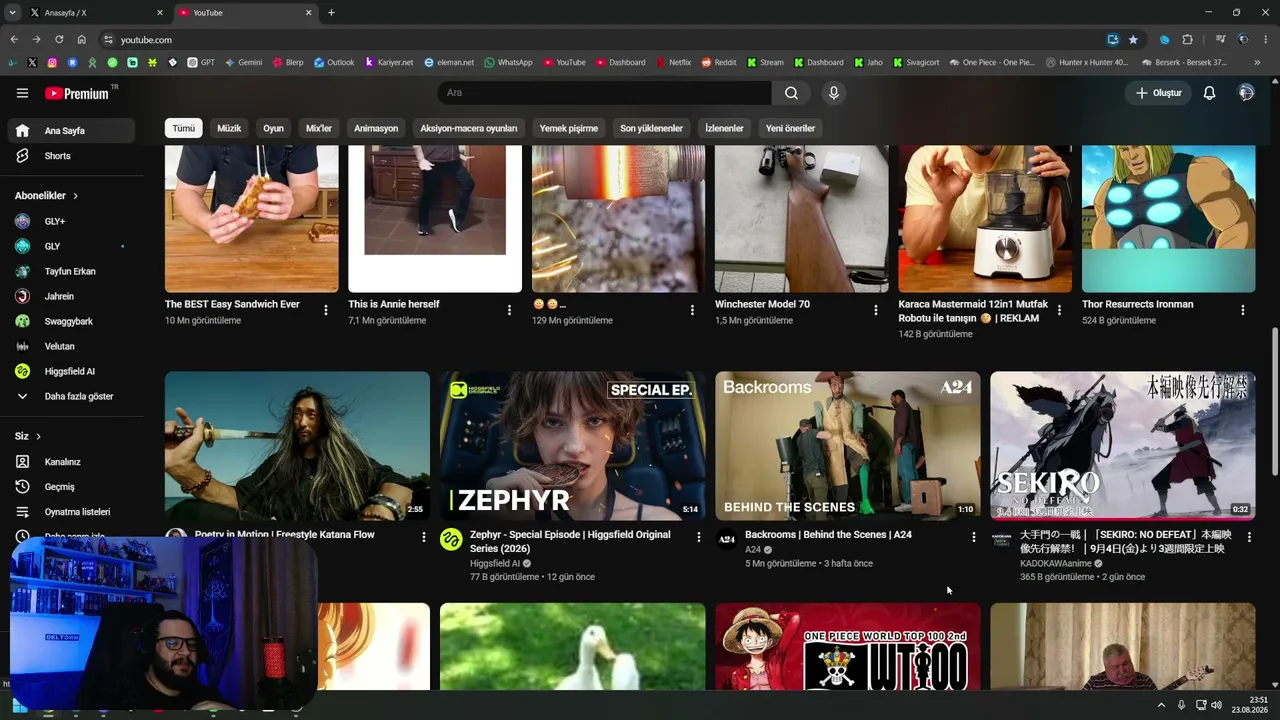Select the Müzik filter chip
Image resolution: width=1280 pixels, height=720 pixels.
[229, 128]
